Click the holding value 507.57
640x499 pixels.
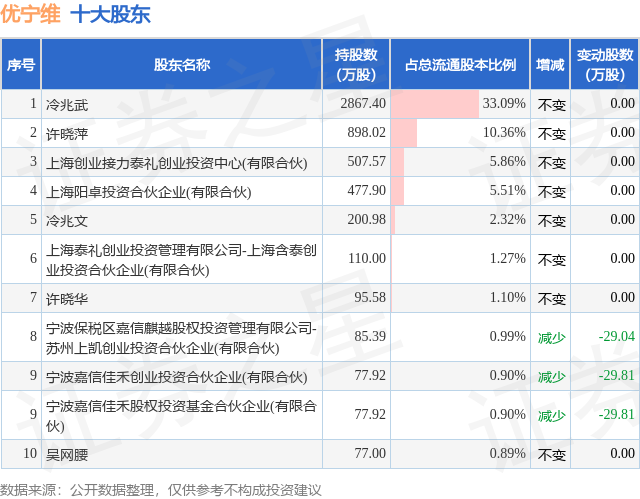pyautogui.click(x=367, y=161)
